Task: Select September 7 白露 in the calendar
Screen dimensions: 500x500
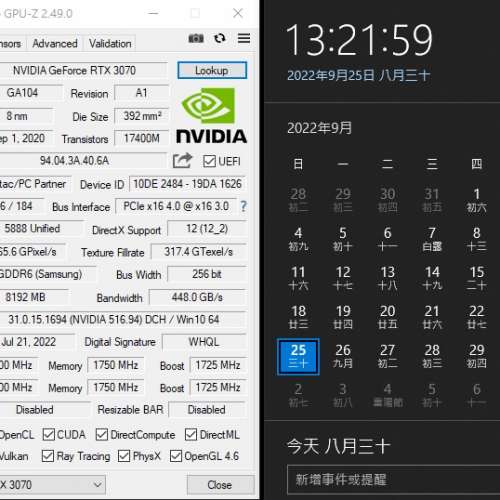Action: pos(432,239)
